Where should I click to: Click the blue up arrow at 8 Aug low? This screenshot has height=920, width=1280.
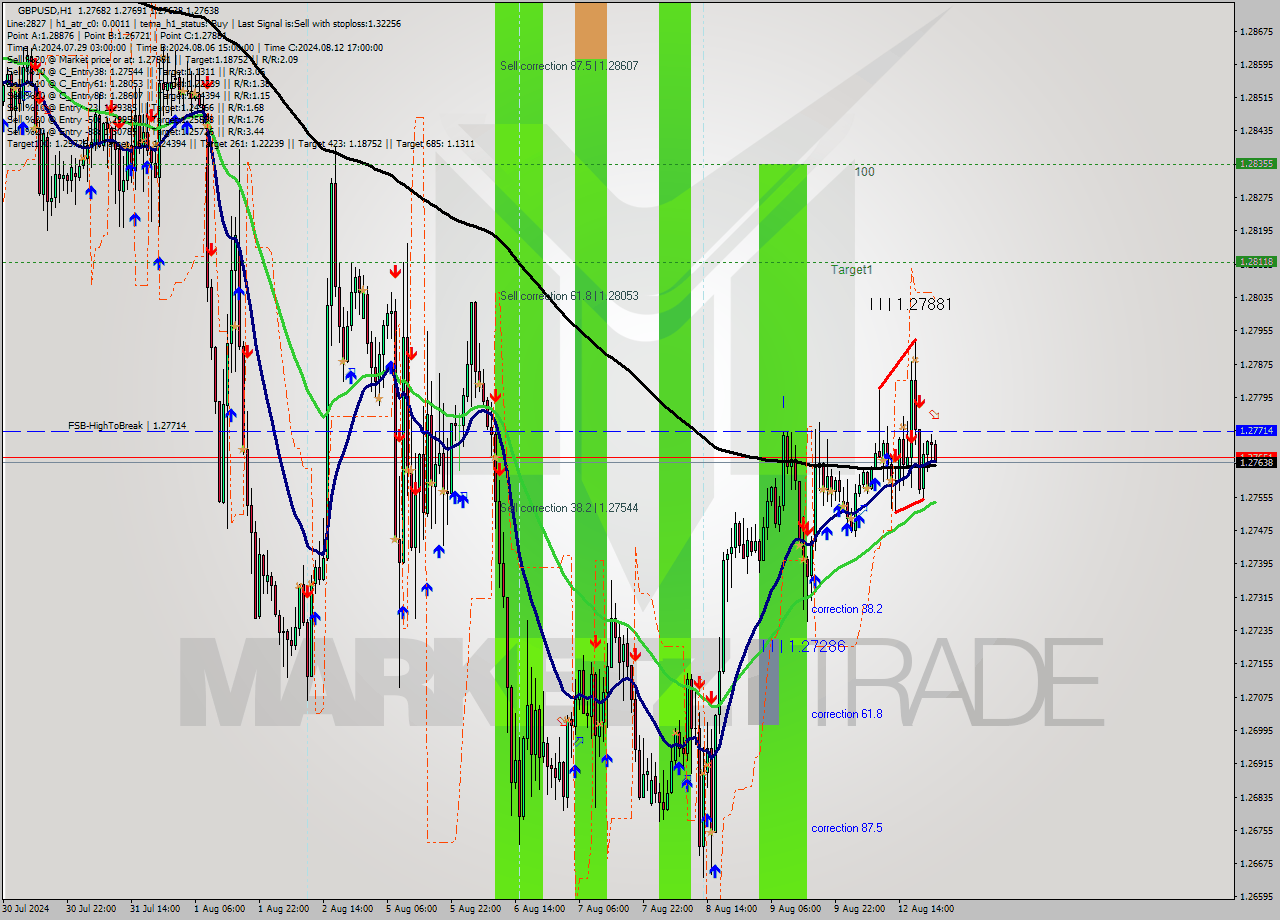click(715, 871)
